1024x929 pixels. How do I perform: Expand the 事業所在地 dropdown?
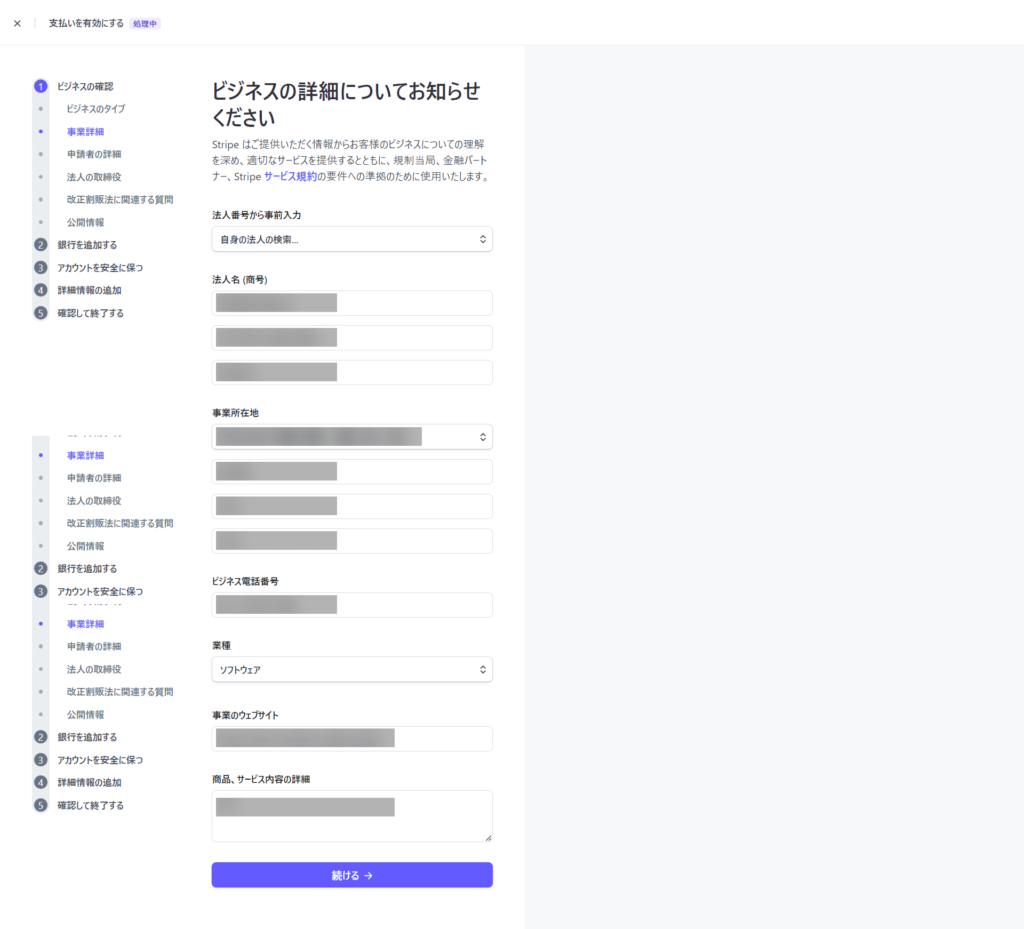[351, 437]
